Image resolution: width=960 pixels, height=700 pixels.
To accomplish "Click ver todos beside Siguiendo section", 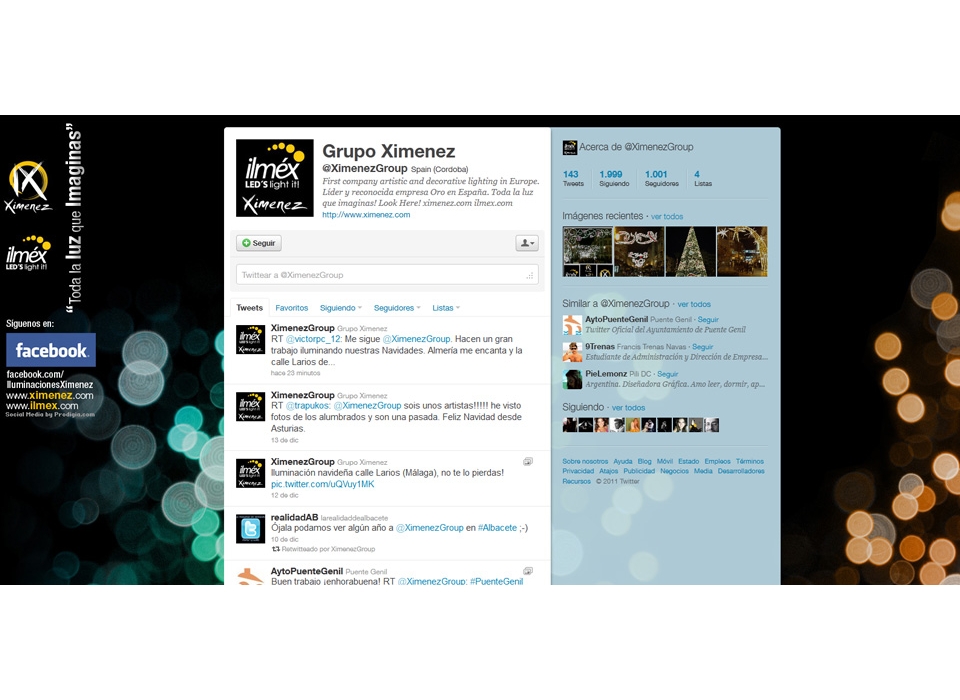I will click(628, 408).
